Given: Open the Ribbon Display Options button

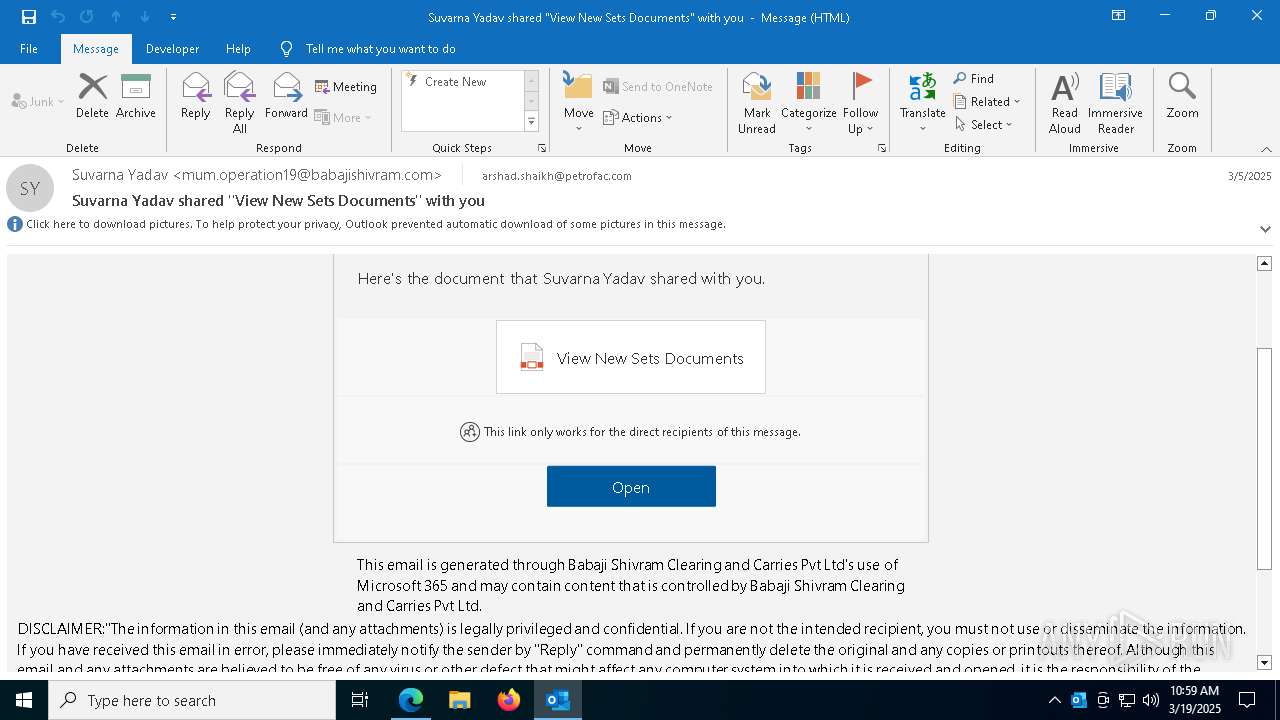Looking at the screenshot, I should click(1119, 16).
